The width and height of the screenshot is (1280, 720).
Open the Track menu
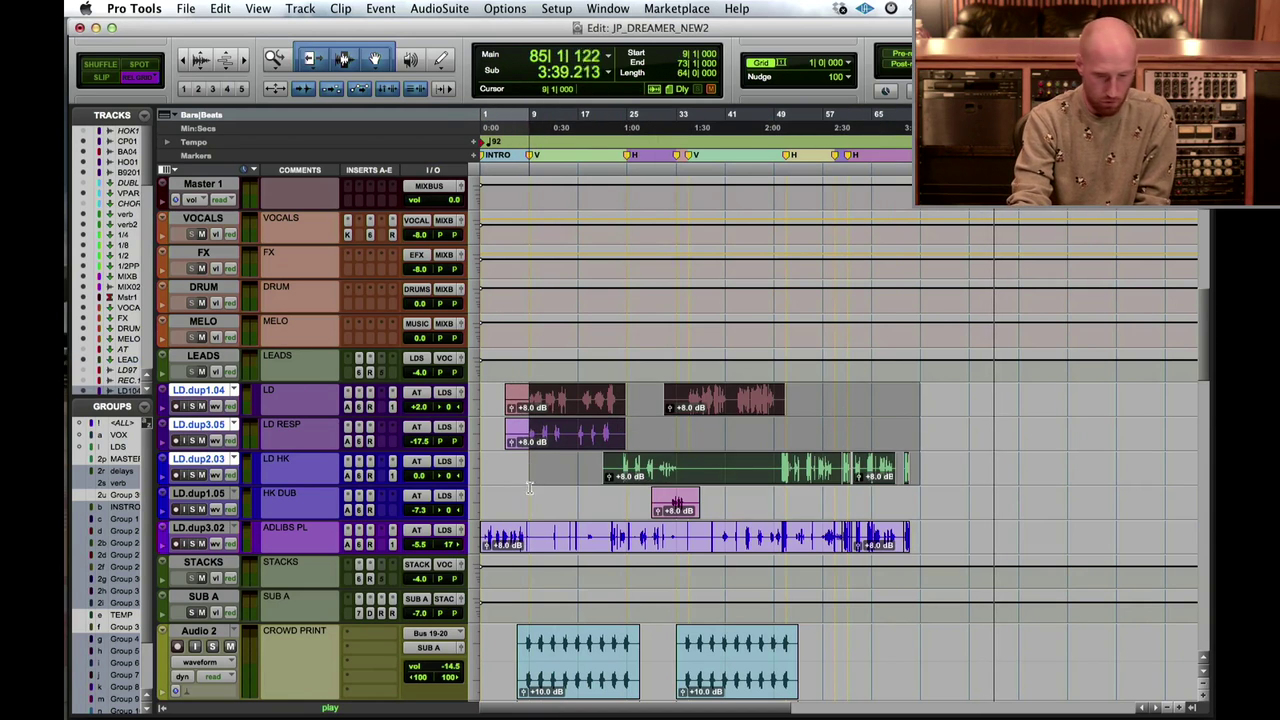(300, 9)
